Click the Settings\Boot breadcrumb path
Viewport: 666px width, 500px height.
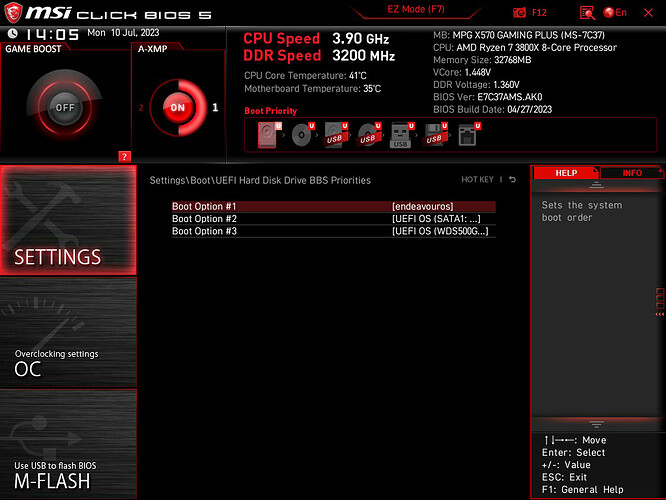260,180
